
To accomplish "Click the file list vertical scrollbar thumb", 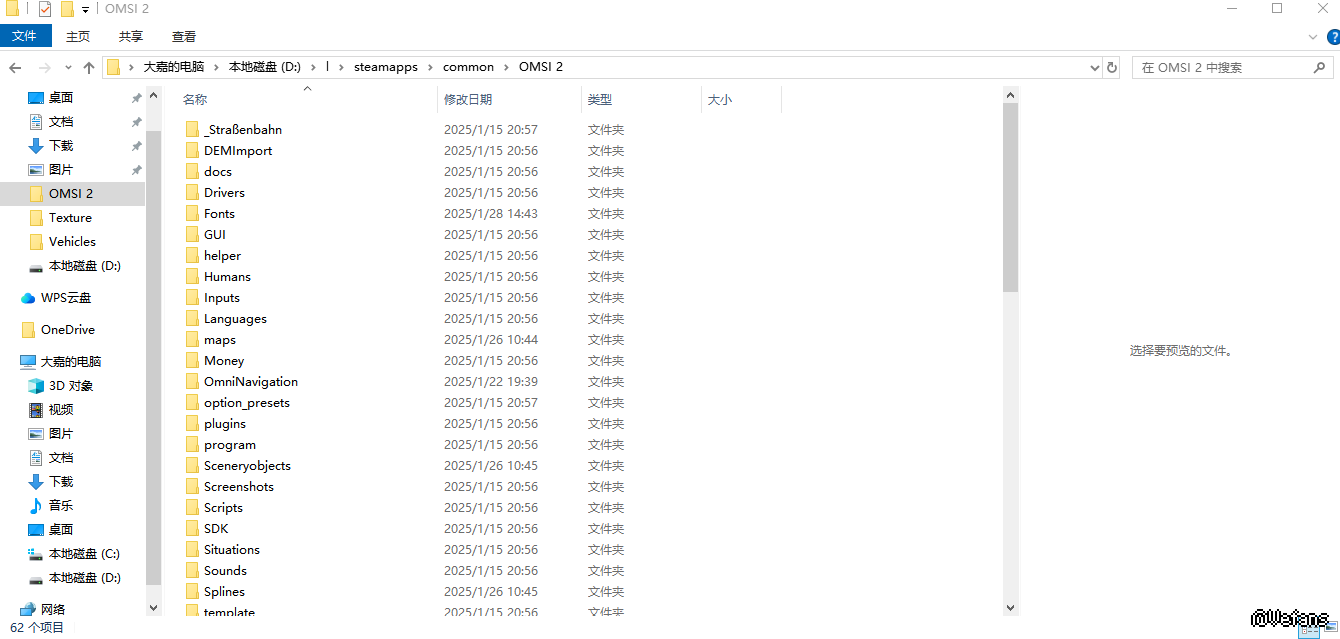I will click(1010, 197).
